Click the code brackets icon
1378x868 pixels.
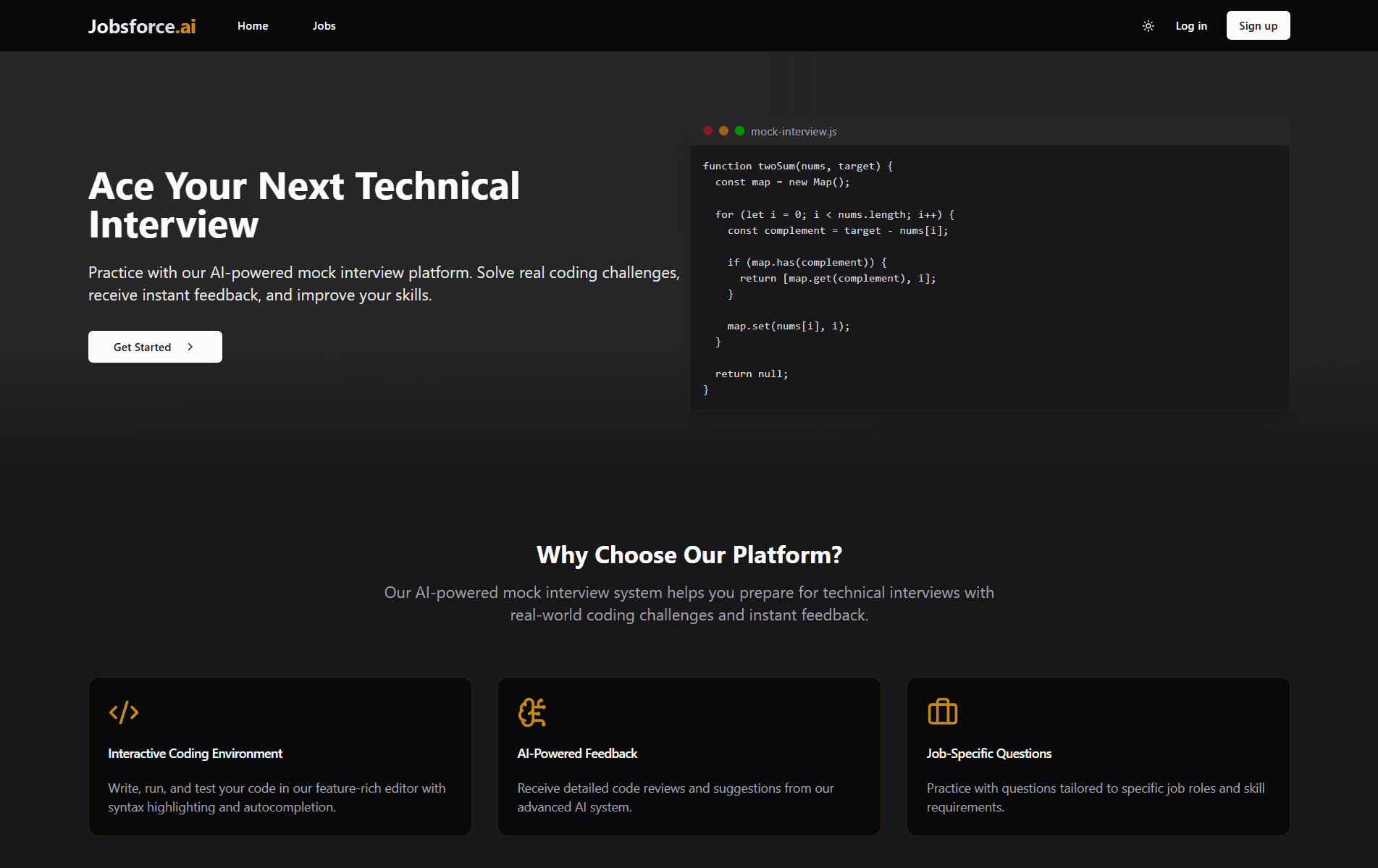pyautogui.click(x=124, y=712)
